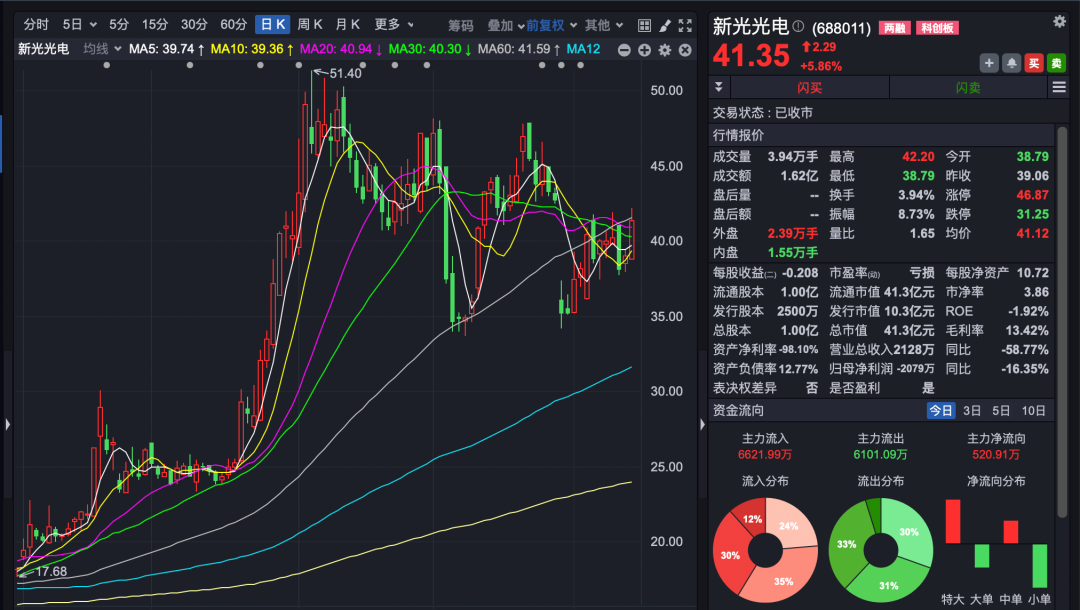Image resolution: width=1080 pixels, height=610 pixels.
Task: Toggle the MA5 line label
Action: pos(167,49)
